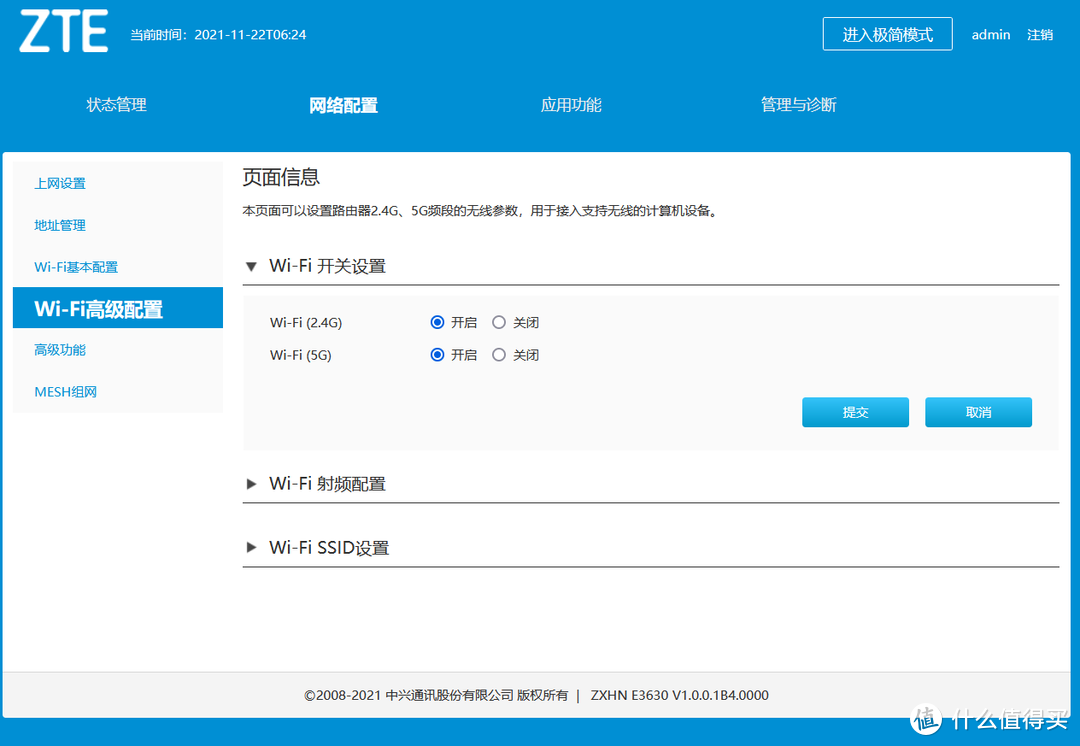Click the 什么值得买 watermark icon
The height and width of the screenshot is (746, 1080).
pyautogui.click(x=925, y=719)
